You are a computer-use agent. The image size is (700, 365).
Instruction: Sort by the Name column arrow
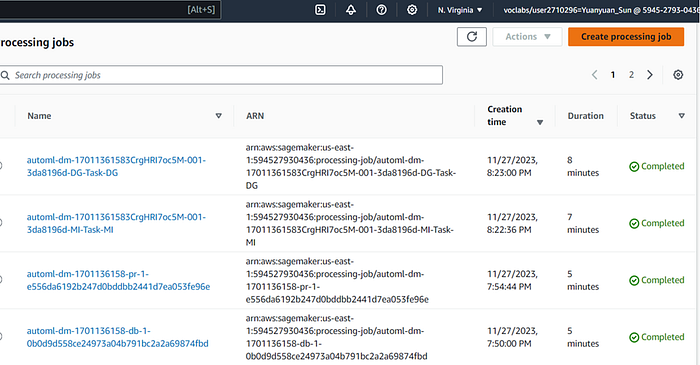218,116
